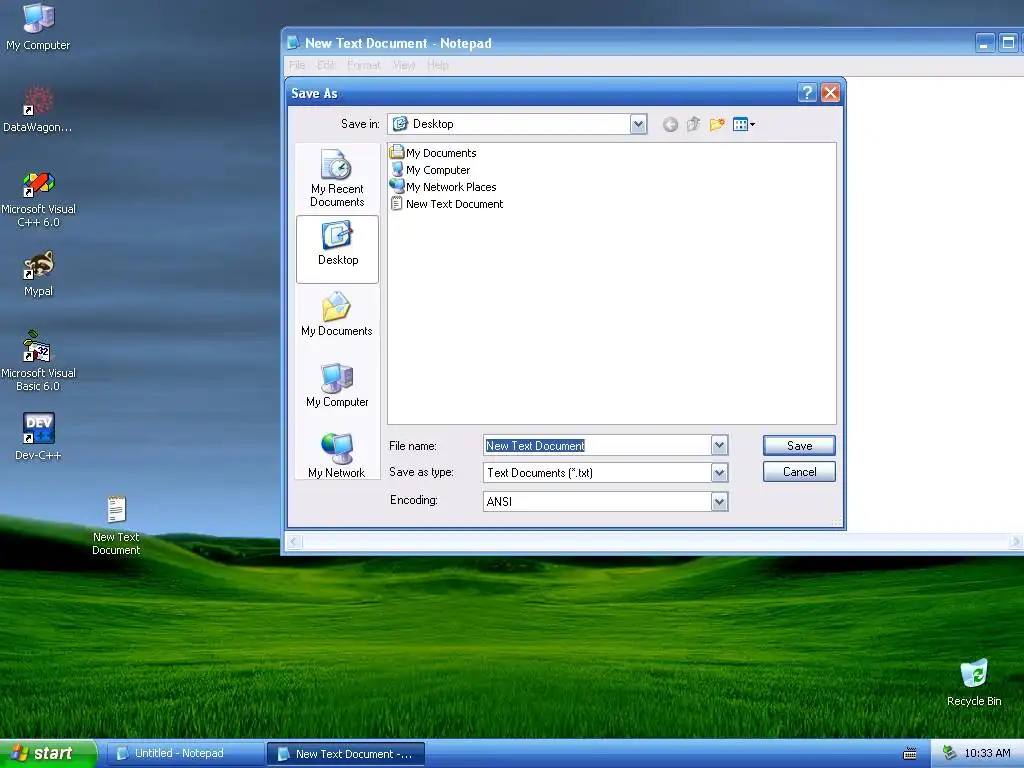
Task: Open Notepad View menu
Action: point(404,65)
